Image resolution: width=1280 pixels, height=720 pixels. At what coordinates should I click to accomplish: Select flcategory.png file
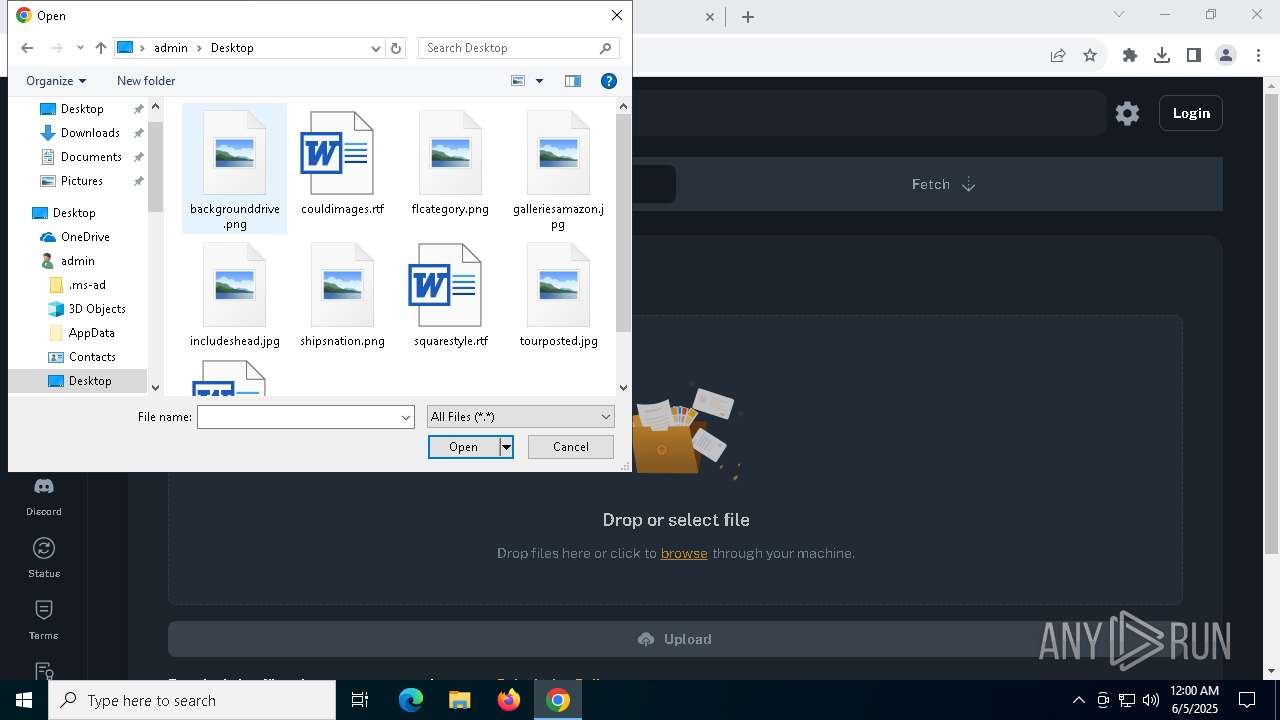(450, 164)
